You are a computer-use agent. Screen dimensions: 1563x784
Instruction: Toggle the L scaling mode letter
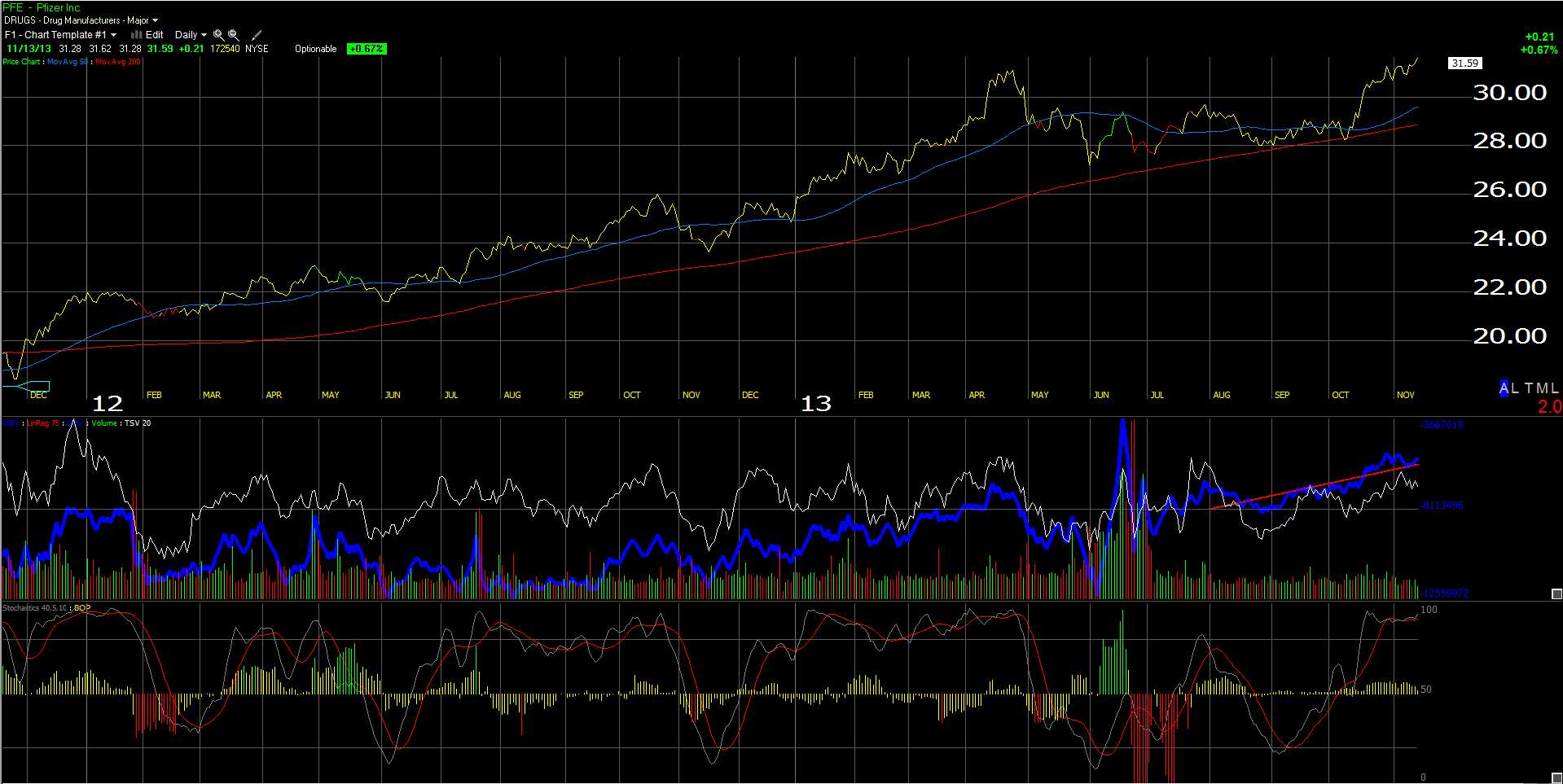[1515, 388]
